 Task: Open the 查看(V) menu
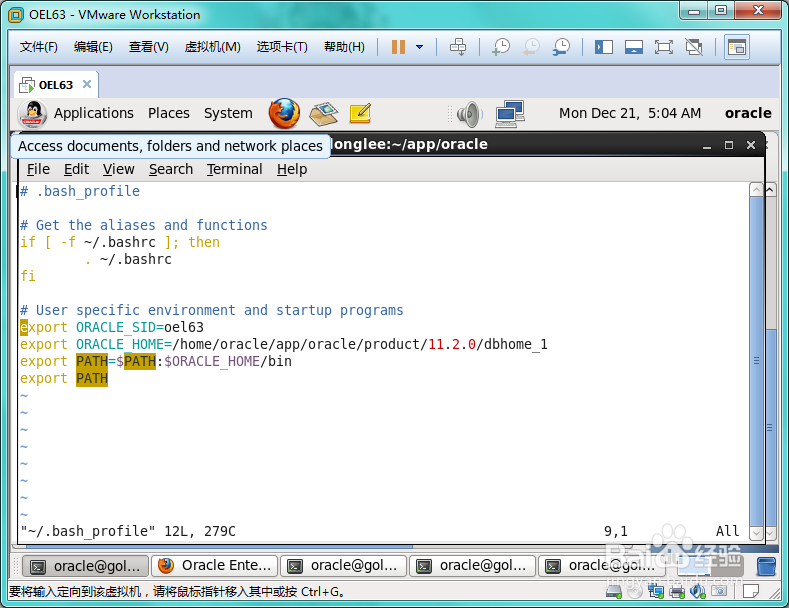(148, 47)
